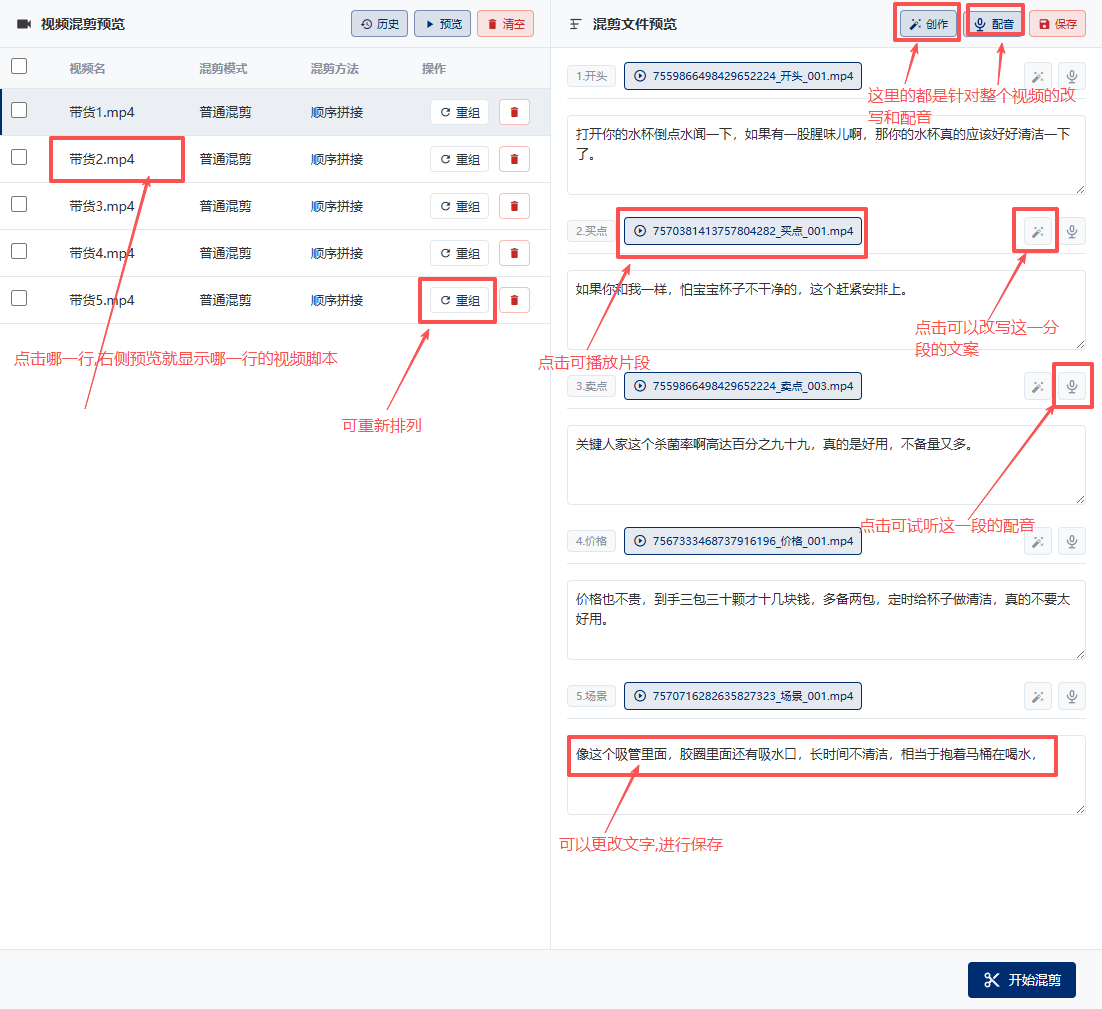Regroup 带货5.mp4 with 重组 button
This screenshot has height=1009, width=1102.
460,301
